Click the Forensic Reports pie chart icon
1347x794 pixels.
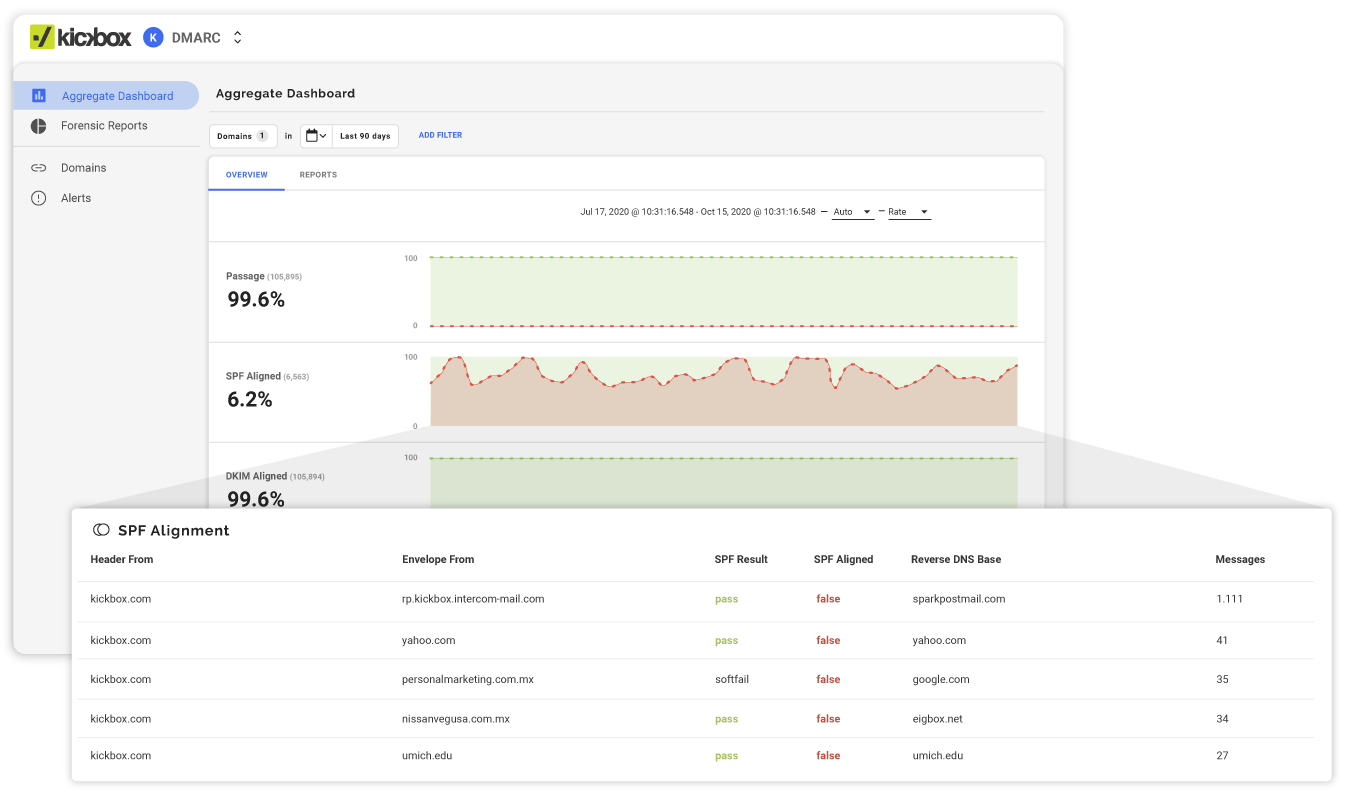click(x=38, y=126)
